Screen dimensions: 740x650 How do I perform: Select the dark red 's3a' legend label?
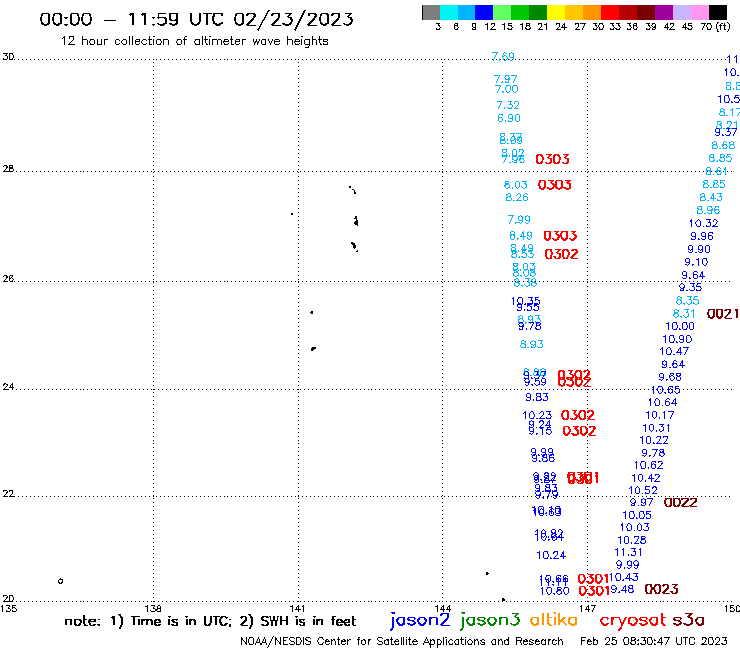688,620
